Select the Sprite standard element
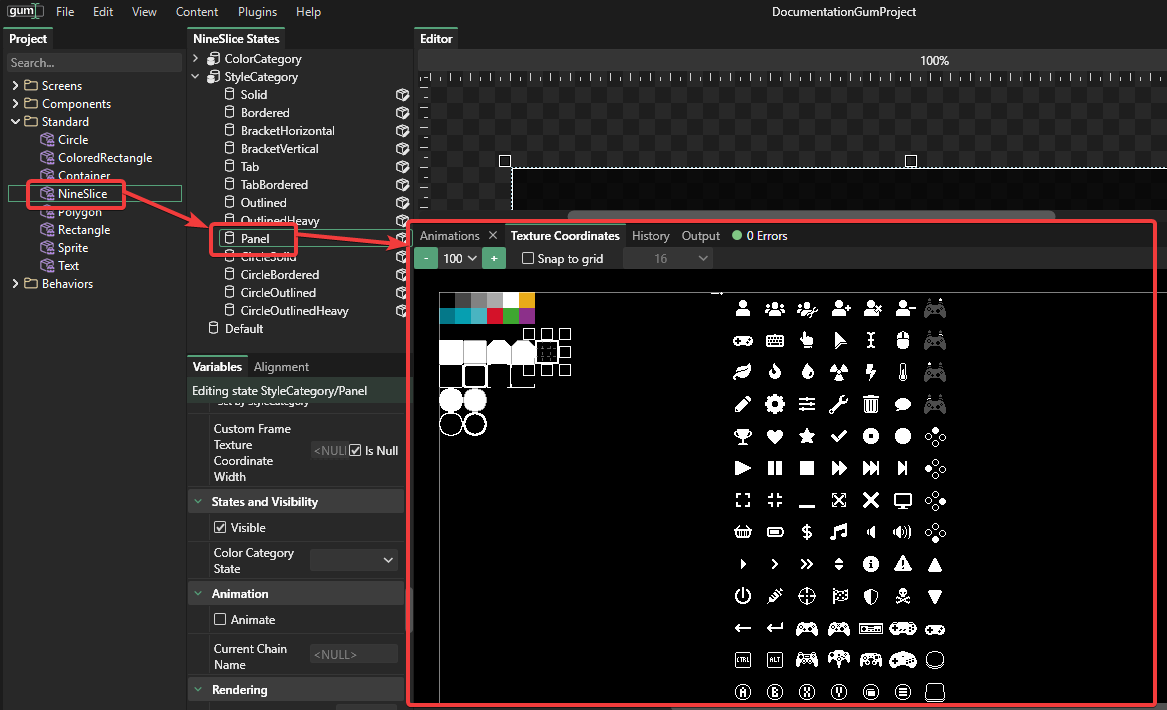 pos(73,248)
